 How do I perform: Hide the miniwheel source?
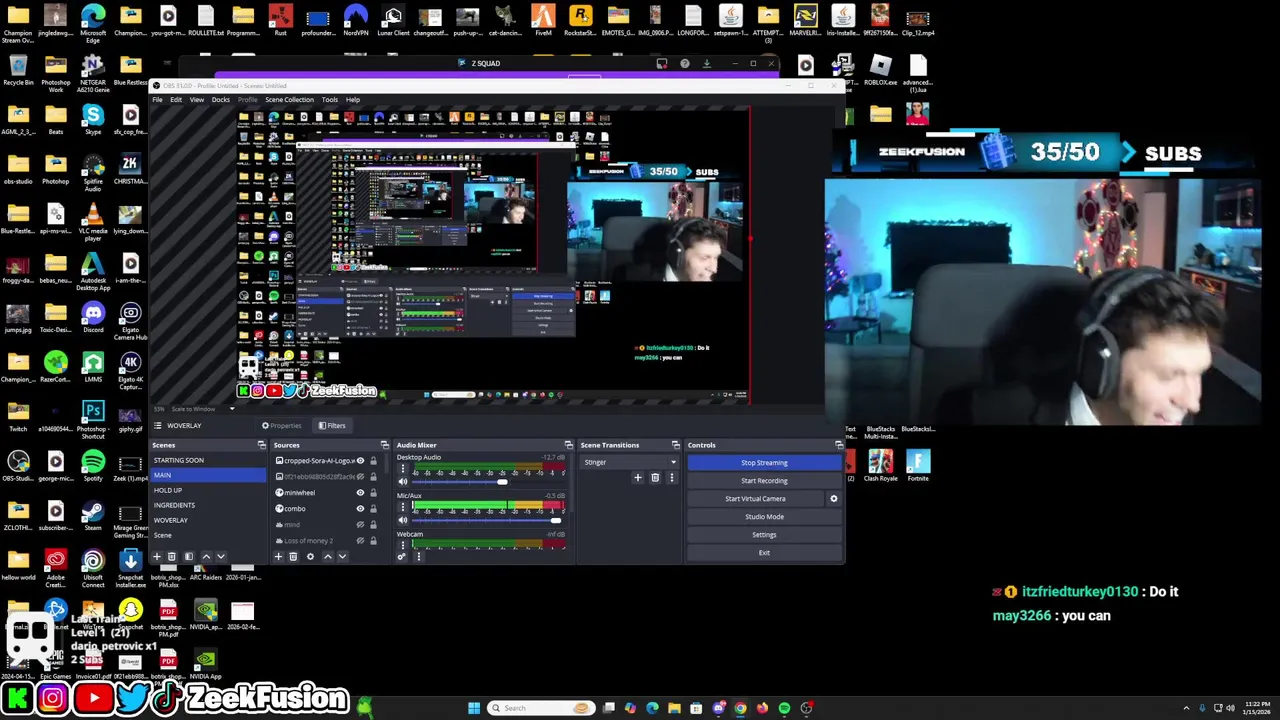point(360,493)
